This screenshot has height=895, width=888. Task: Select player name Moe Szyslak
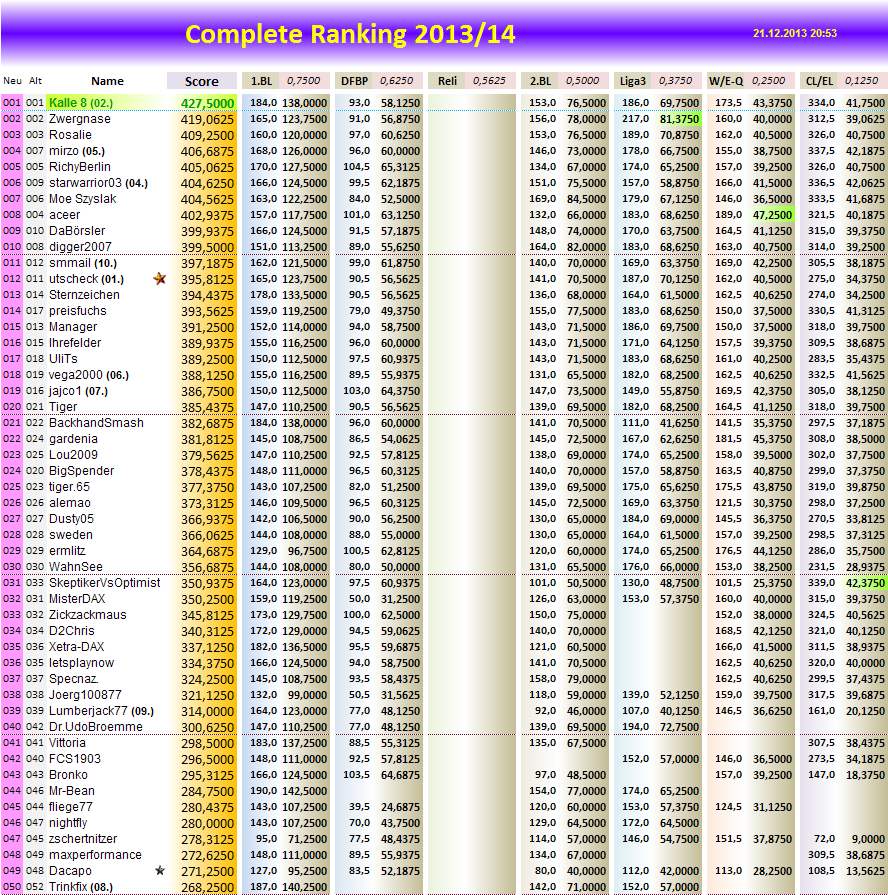pos(83,199)
